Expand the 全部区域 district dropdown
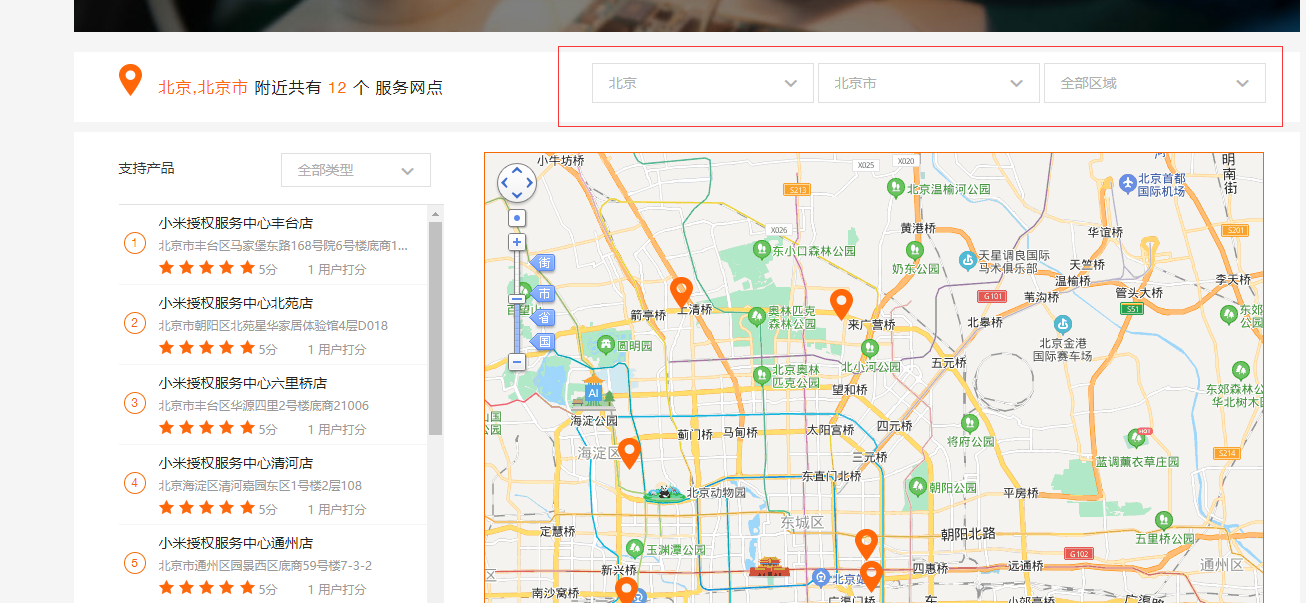Viewport: 1306px width, 603px height. pyautogui.click(x=1154, y=83)
